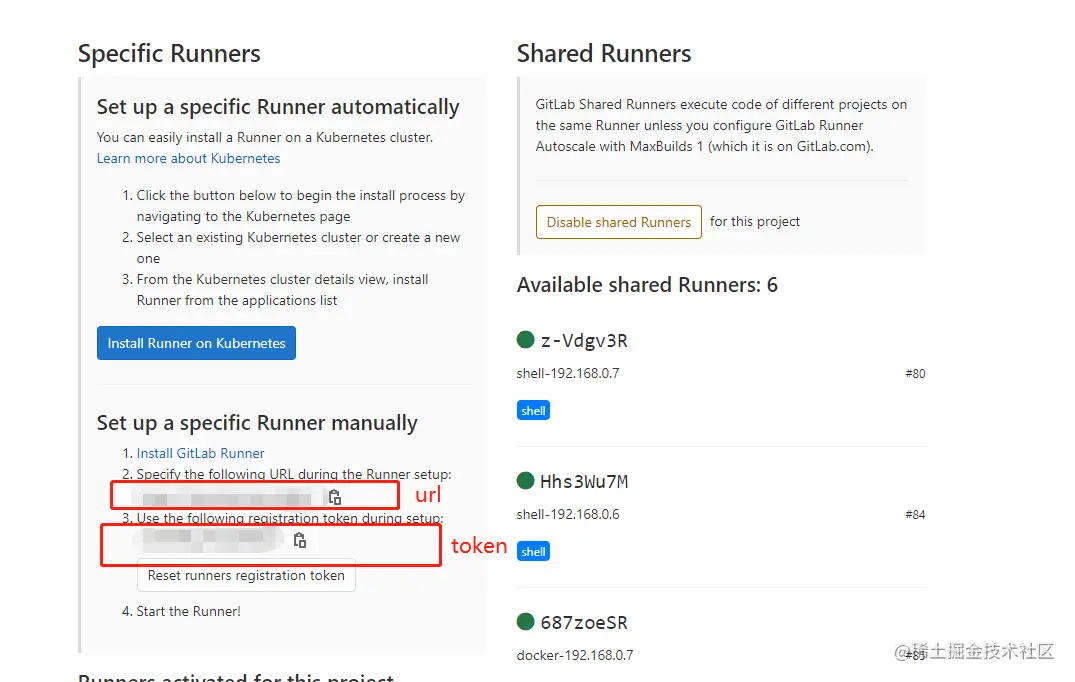Viewport: 1075px width, 682px height.
Task: Click the 'for this project' text
Action: [755, 221]
